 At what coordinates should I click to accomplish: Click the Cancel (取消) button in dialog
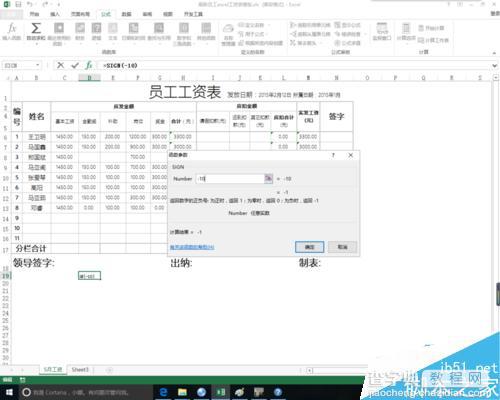342,247
